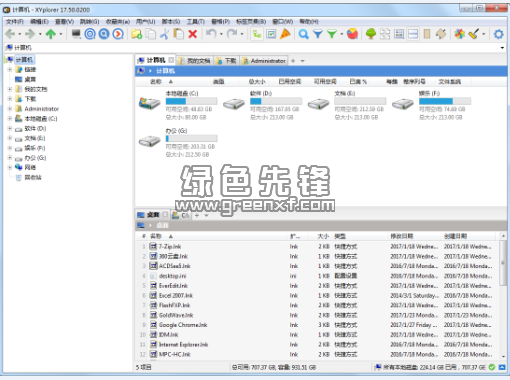Expand the 本地磁盘 (C:) tree node
Viewport: 510px width, 380px height.
(10, 118)
